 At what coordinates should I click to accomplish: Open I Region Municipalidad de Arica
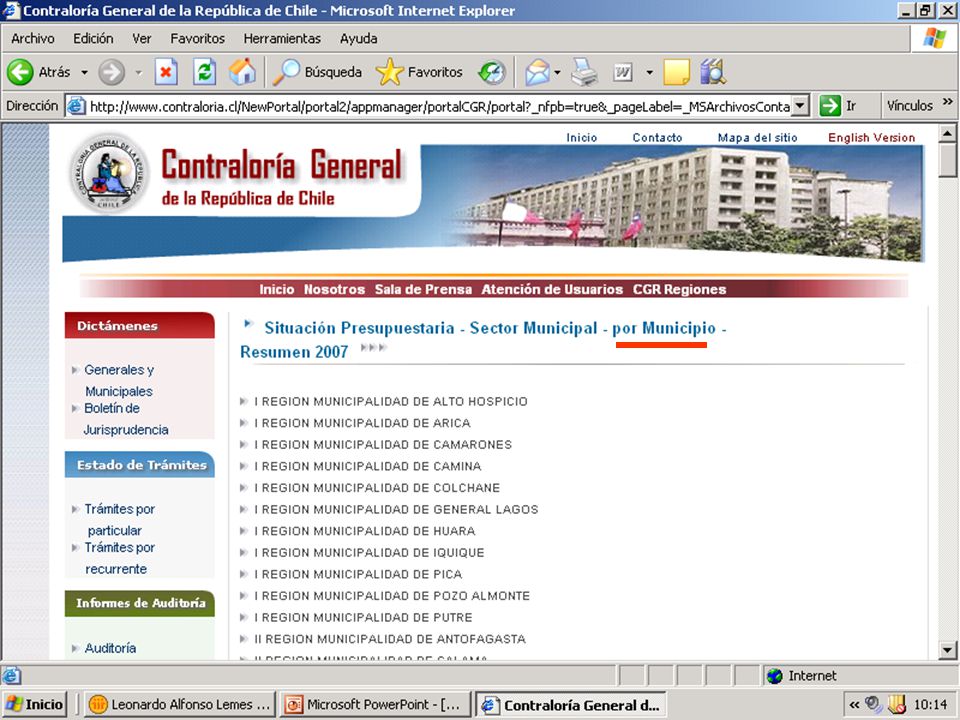362,423
